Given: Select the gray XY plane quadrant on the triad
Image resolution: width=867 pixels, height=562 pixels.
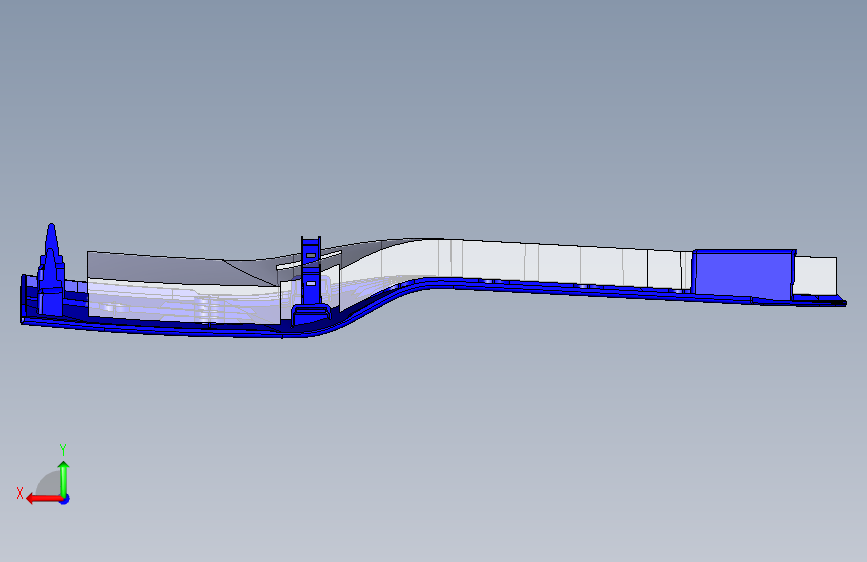Looking at the screenshot, I should point(50,485).
